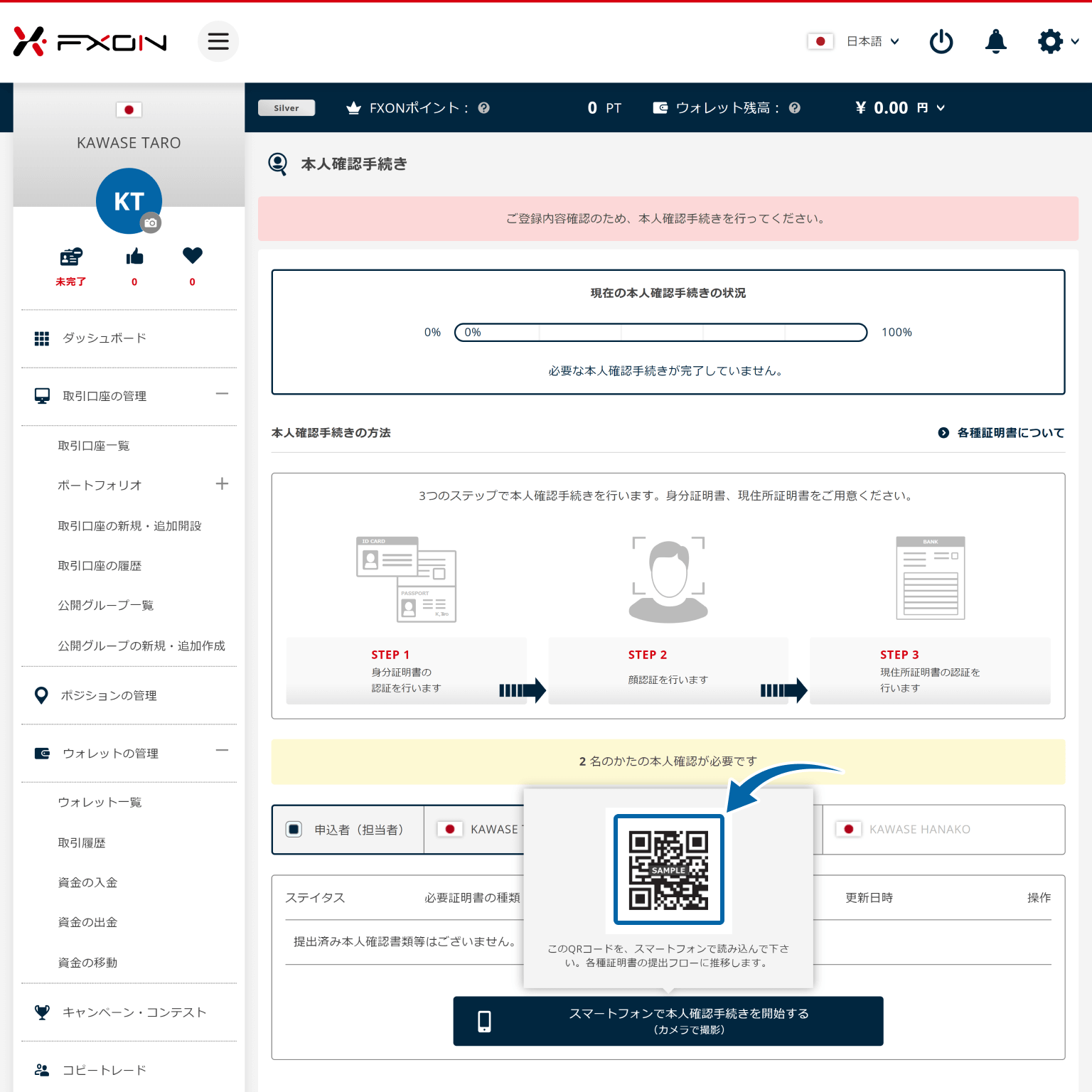Click the Japan flag in header
Image resolution: width=1092 pixels, height=1092 pixels.
[x=820, y=41]
